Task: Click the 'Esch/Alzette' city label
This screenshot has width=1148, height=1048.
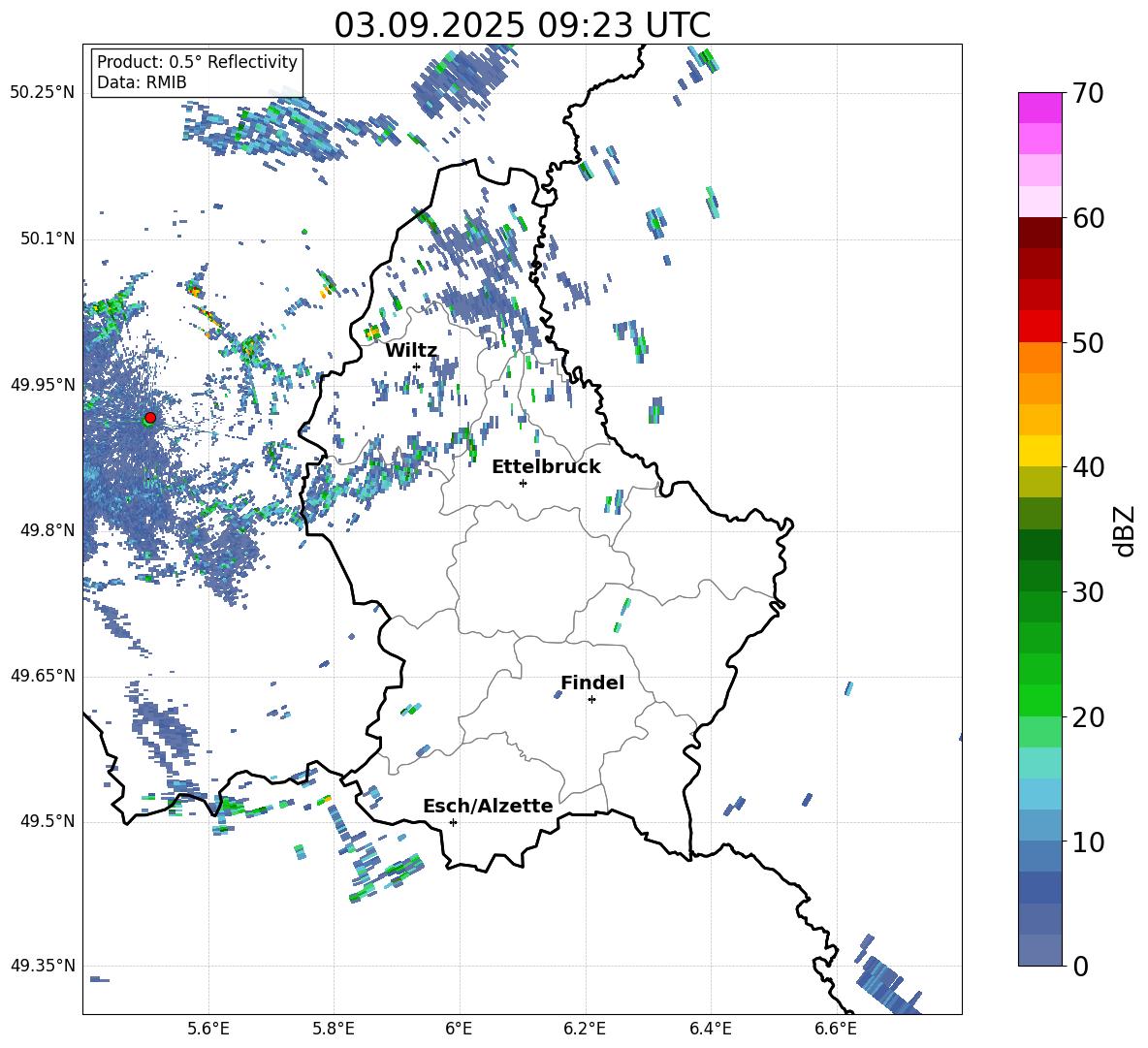Action: [488, 806]
